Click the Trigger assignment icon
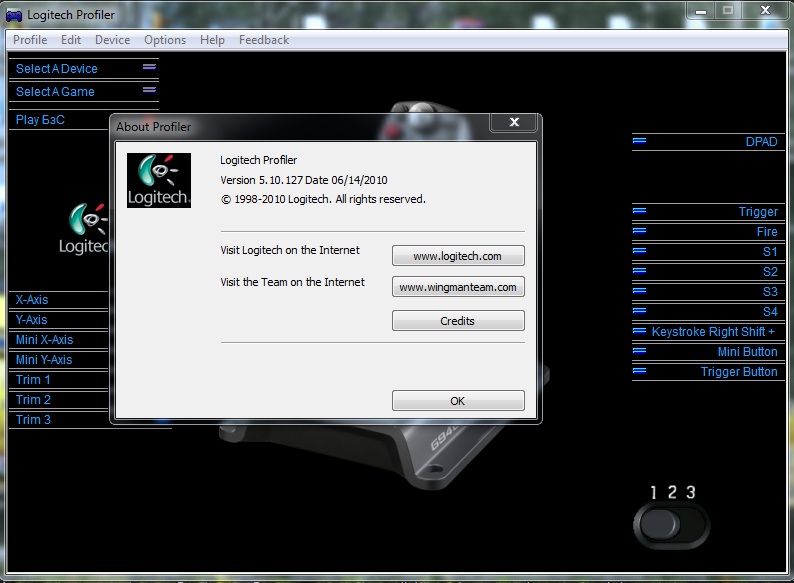The image size is (794, 583). [x=640, y=211]
